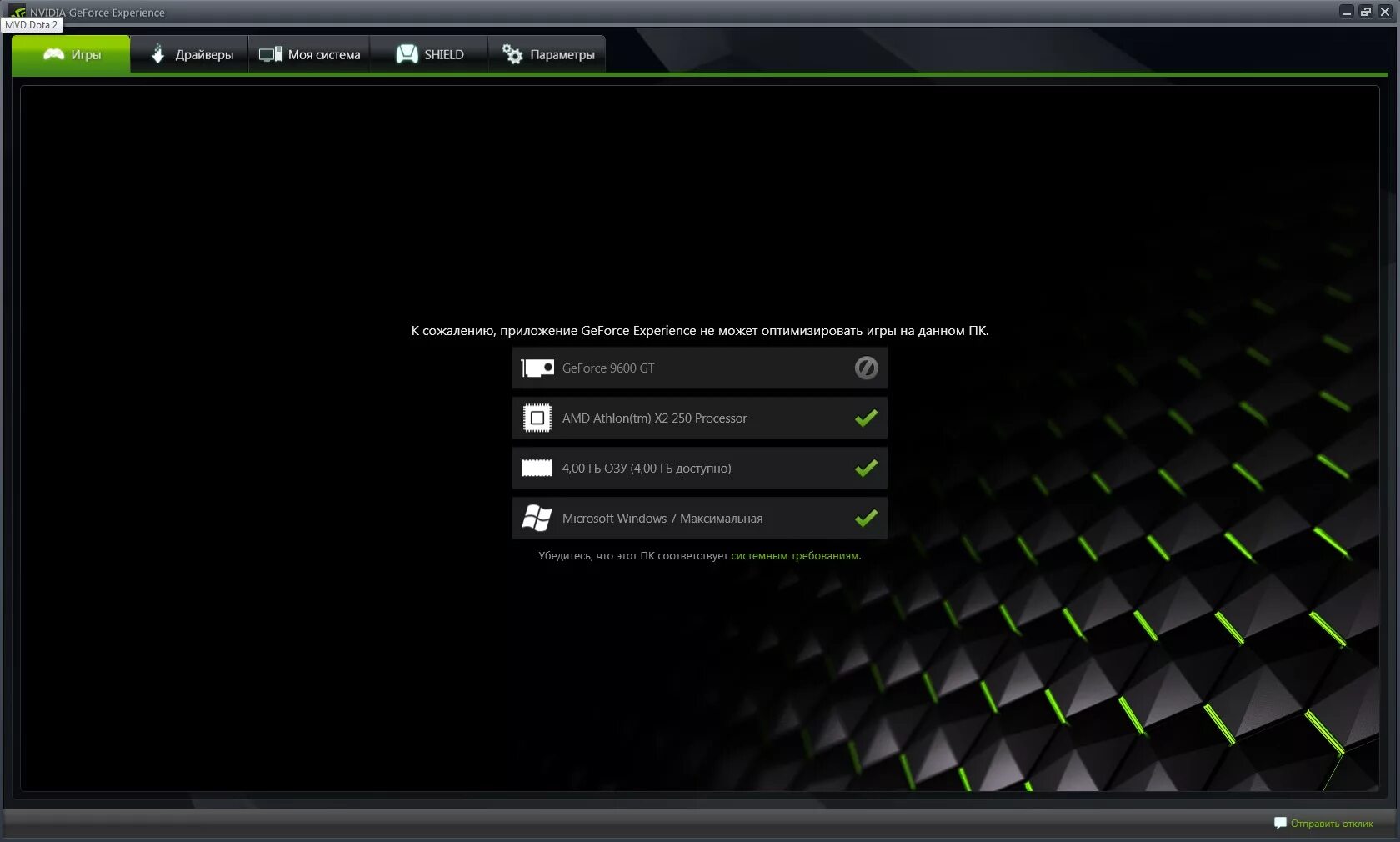Click the green checkmark on 4,00 ГБ ОЗУ row
The width and height of the screenshot is (1400, 842).
(866, 468)
